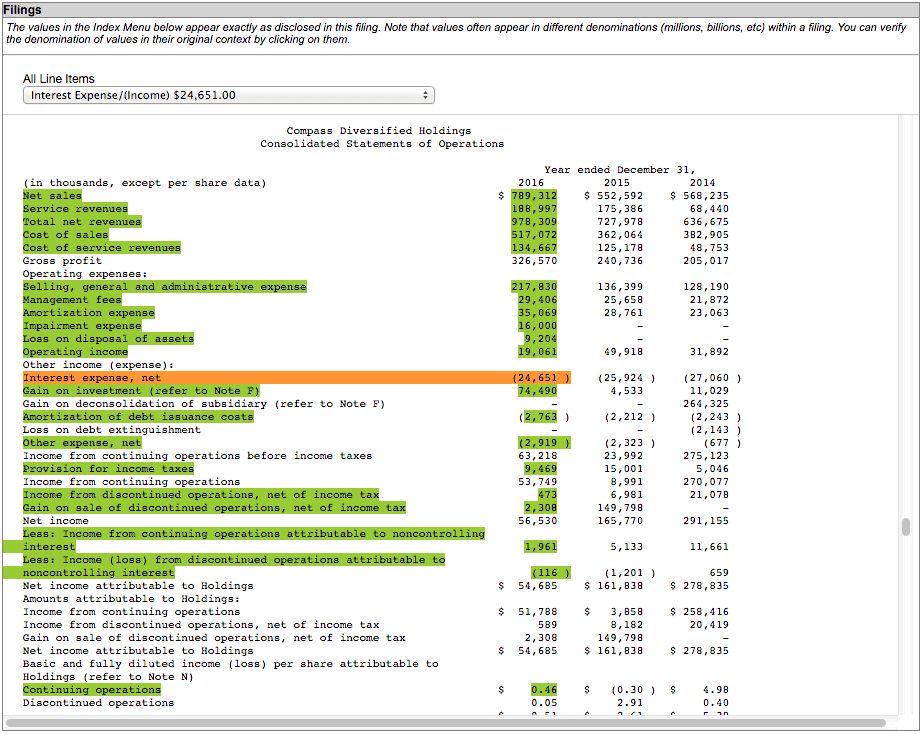
Task: Click the 2015 value 727,978
Action: point(620,222)
